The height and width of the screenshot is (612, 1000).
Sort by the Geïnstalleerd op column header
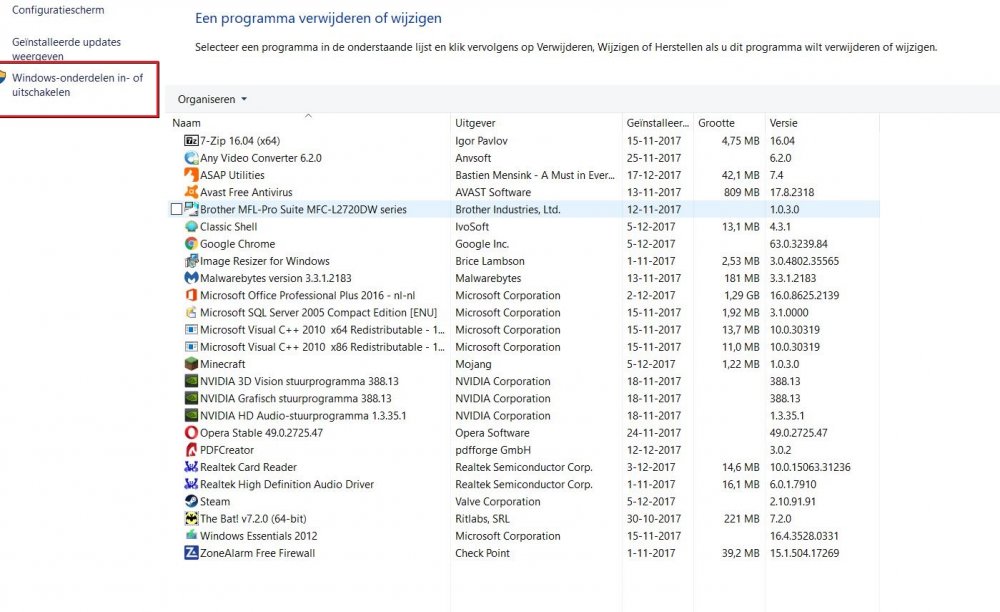pos(658,123)
